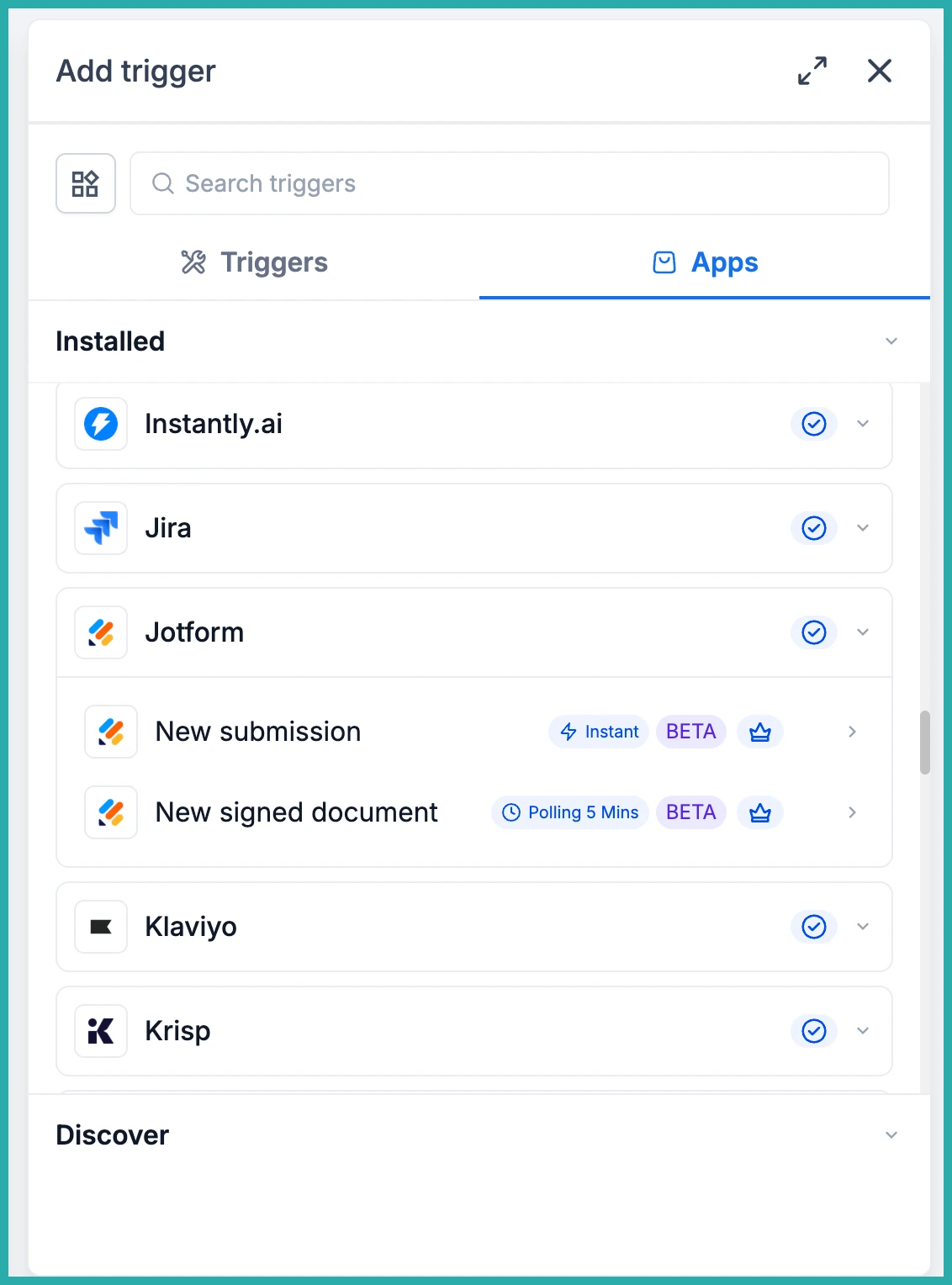
Task: Click Jotform connected check badge
Action: pyautogui.click(x=813, y=632)
